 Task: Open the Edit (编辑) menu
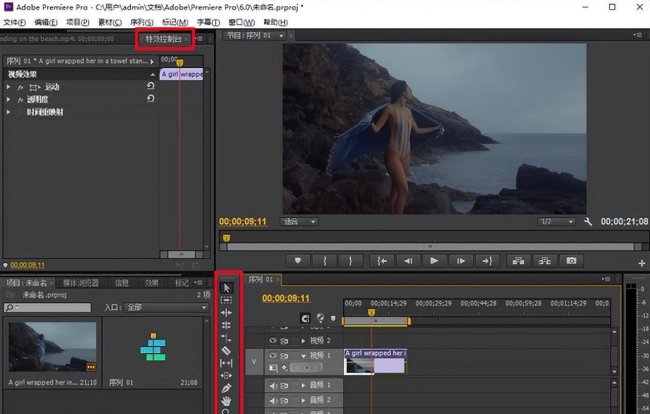[x=46, y=22]
